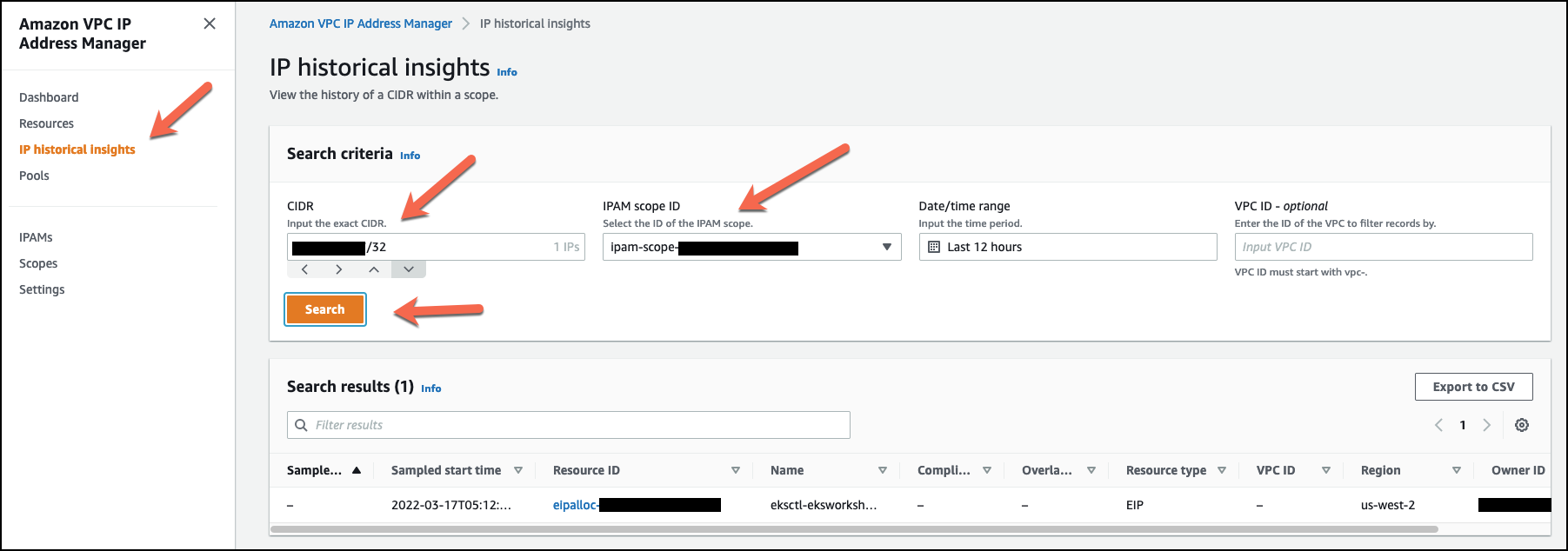The image size is (1568, 551).
Task: Open IPAMs in the sidebar
Action: coord(36,237)
